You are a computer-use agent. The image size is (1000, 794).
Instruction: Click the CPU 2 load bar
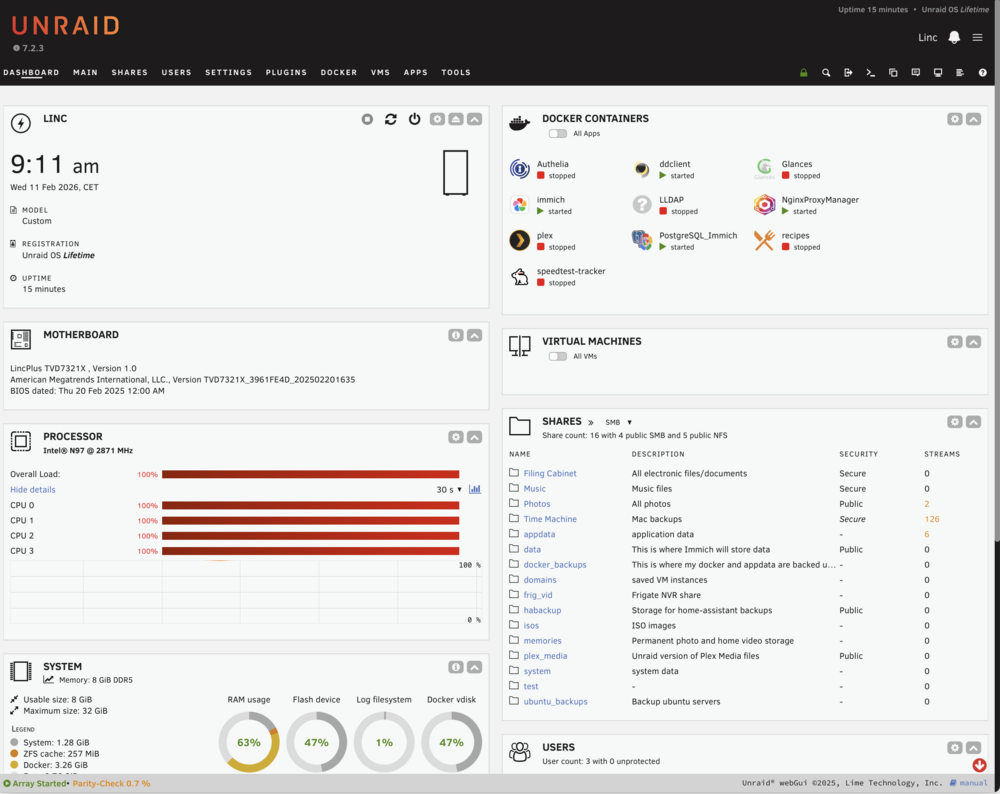pyautogui.click(x=311, y=536)
